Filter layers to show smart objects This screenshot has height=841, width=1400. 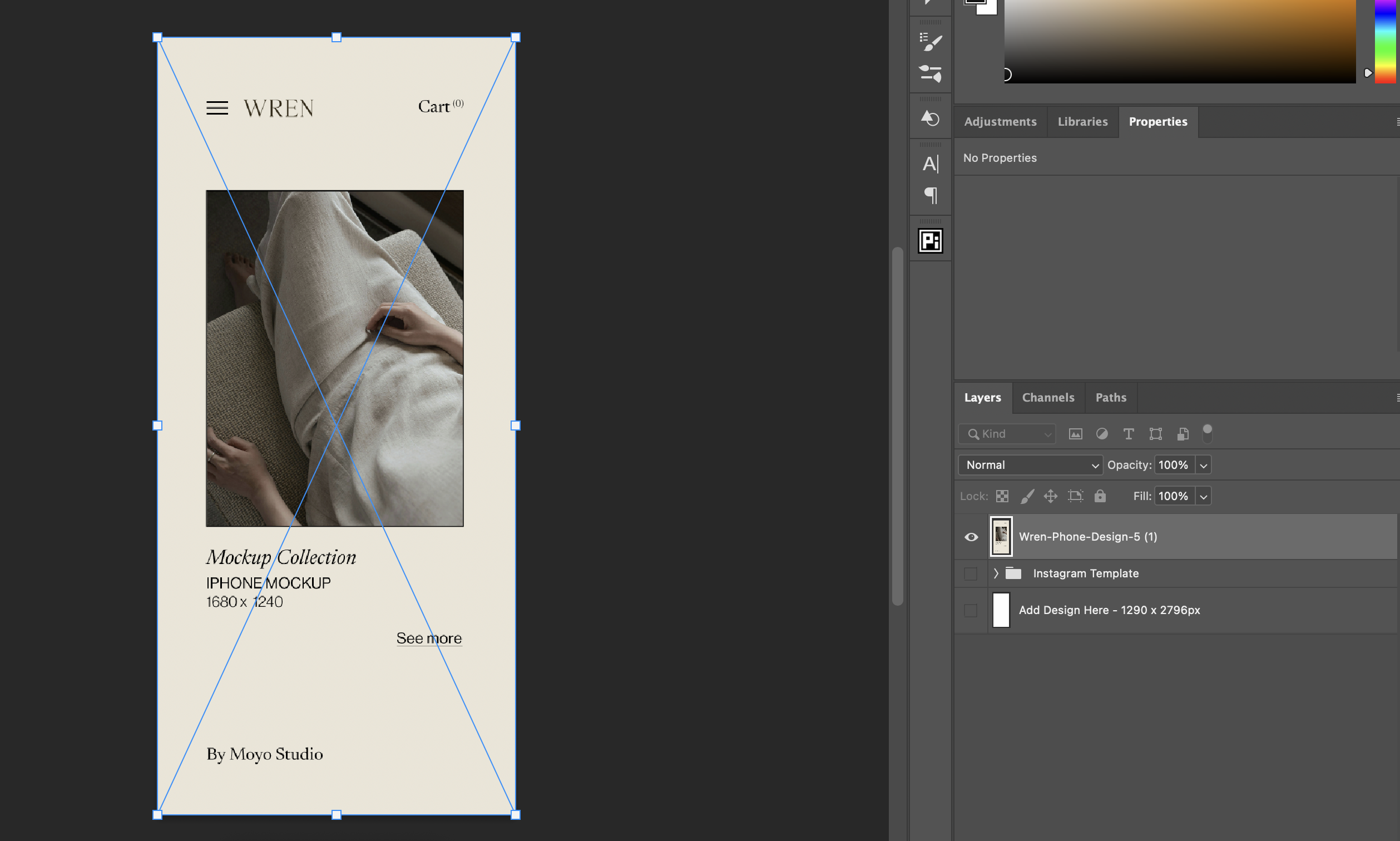pos(1182,433)
